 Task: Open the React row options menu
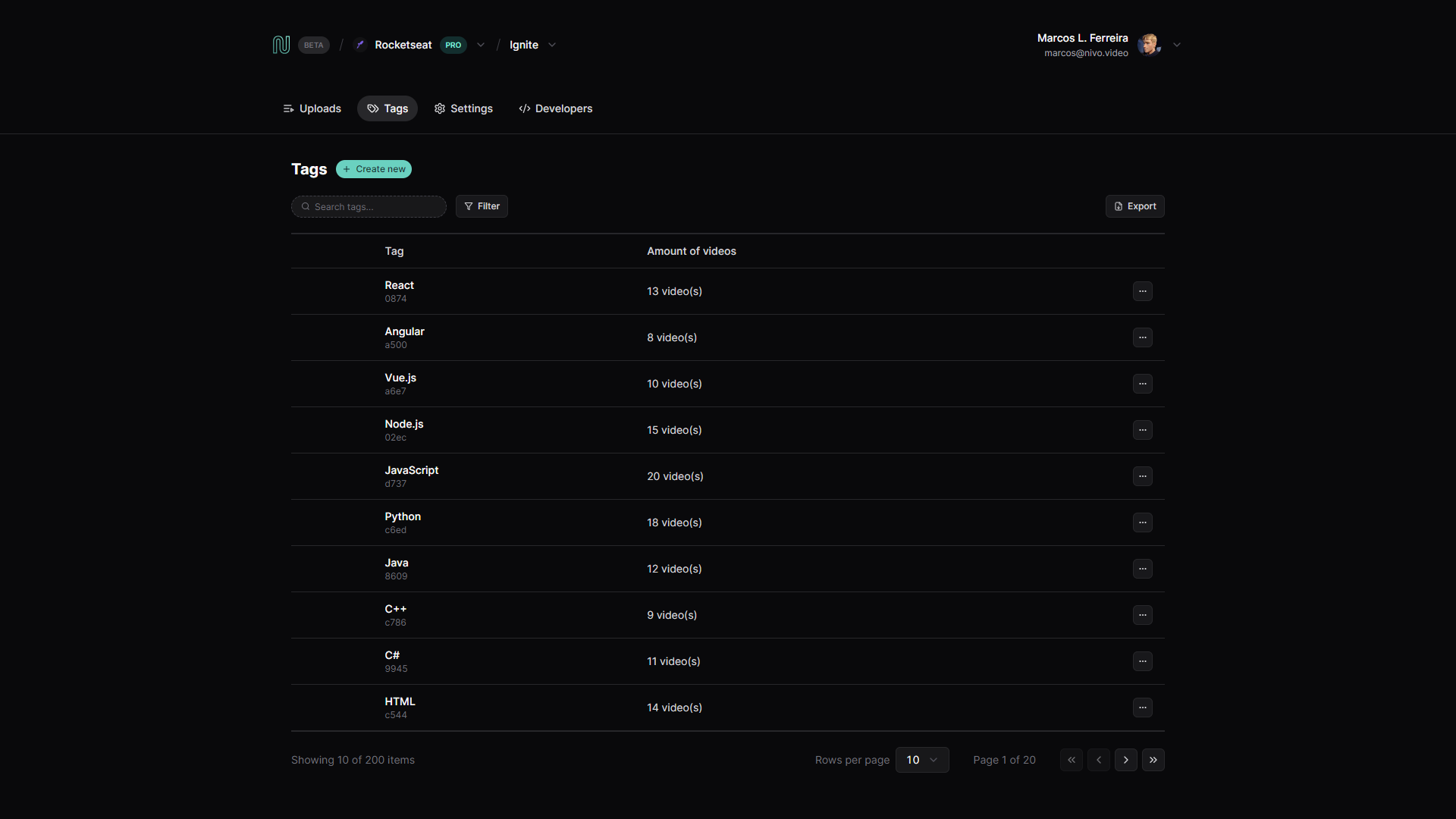click(1142, 291)
